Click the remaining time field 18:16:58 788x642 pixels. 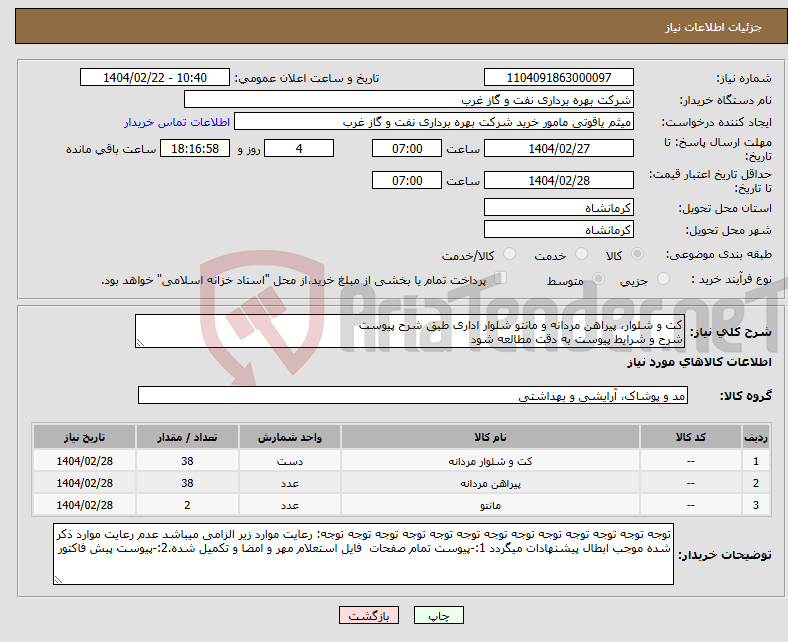(x=195, y=148)
